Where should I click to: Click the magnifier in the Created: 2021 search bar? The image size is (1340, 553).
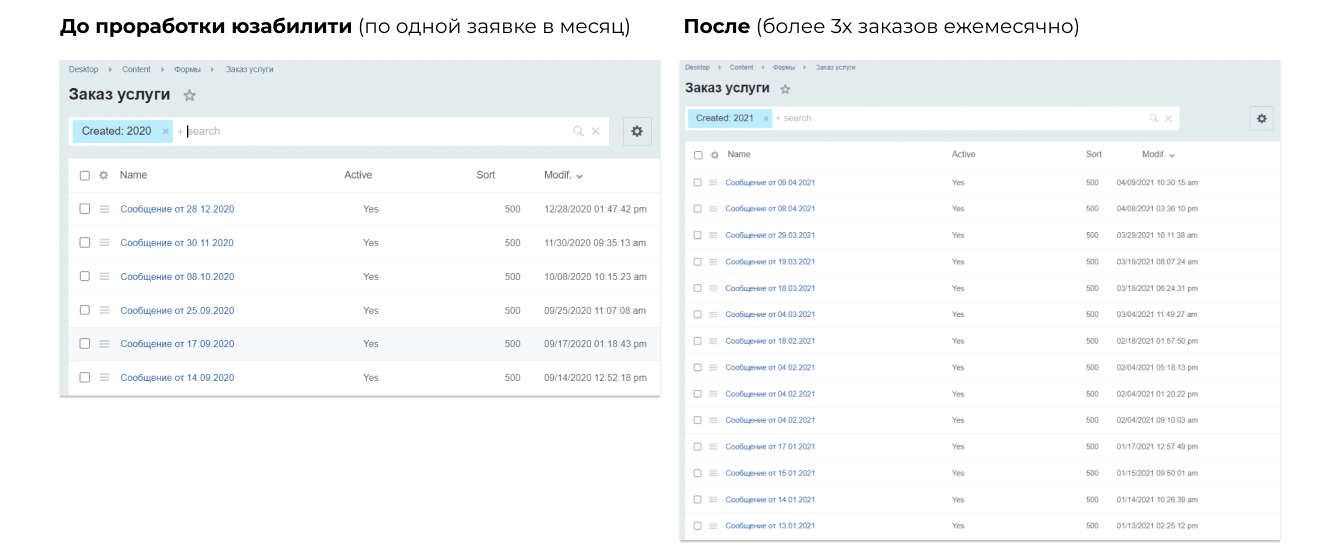1154,118
